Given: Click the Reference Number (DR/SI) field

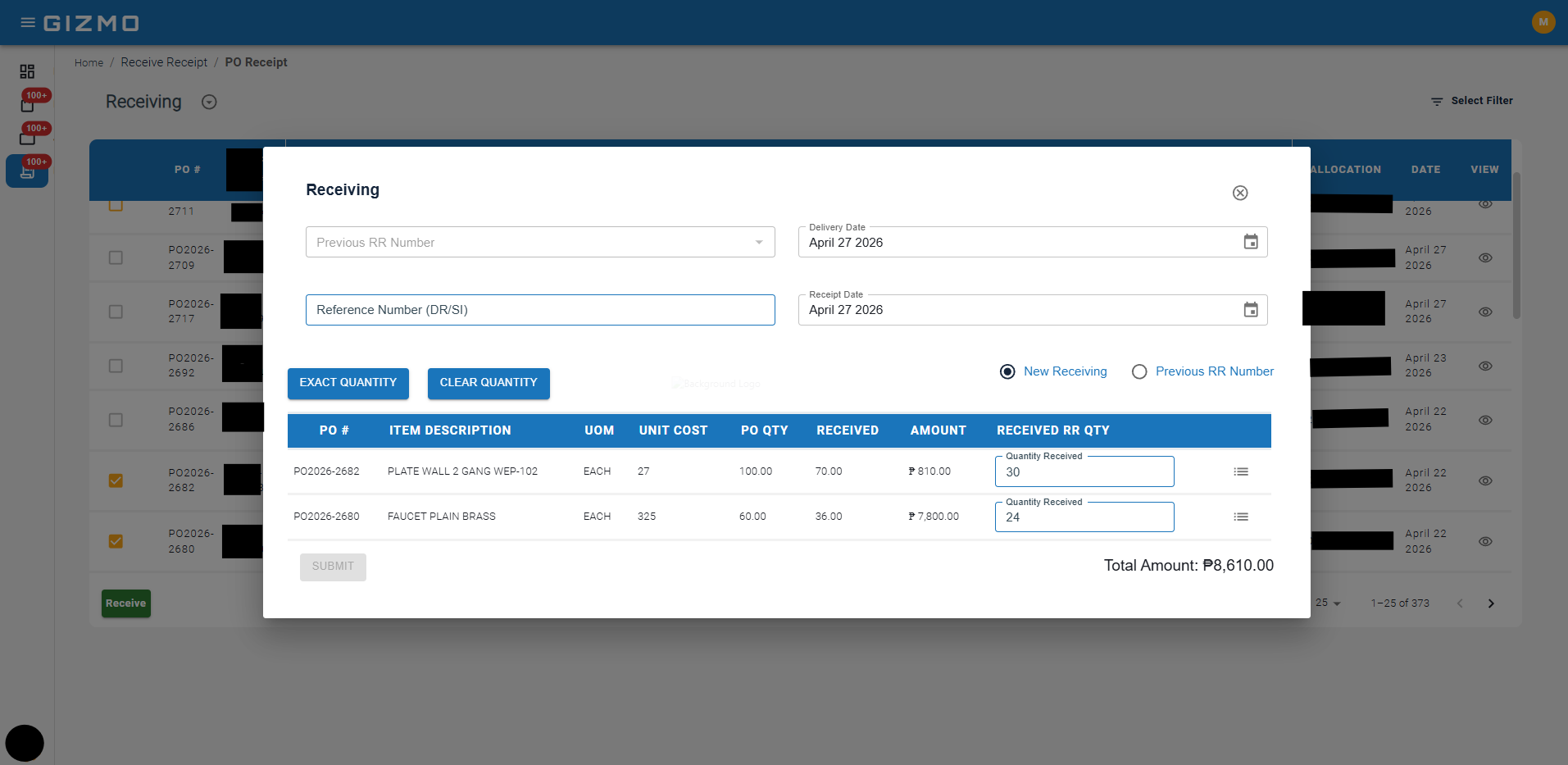Looking at the screenshot, I should [x=540, y=310].
